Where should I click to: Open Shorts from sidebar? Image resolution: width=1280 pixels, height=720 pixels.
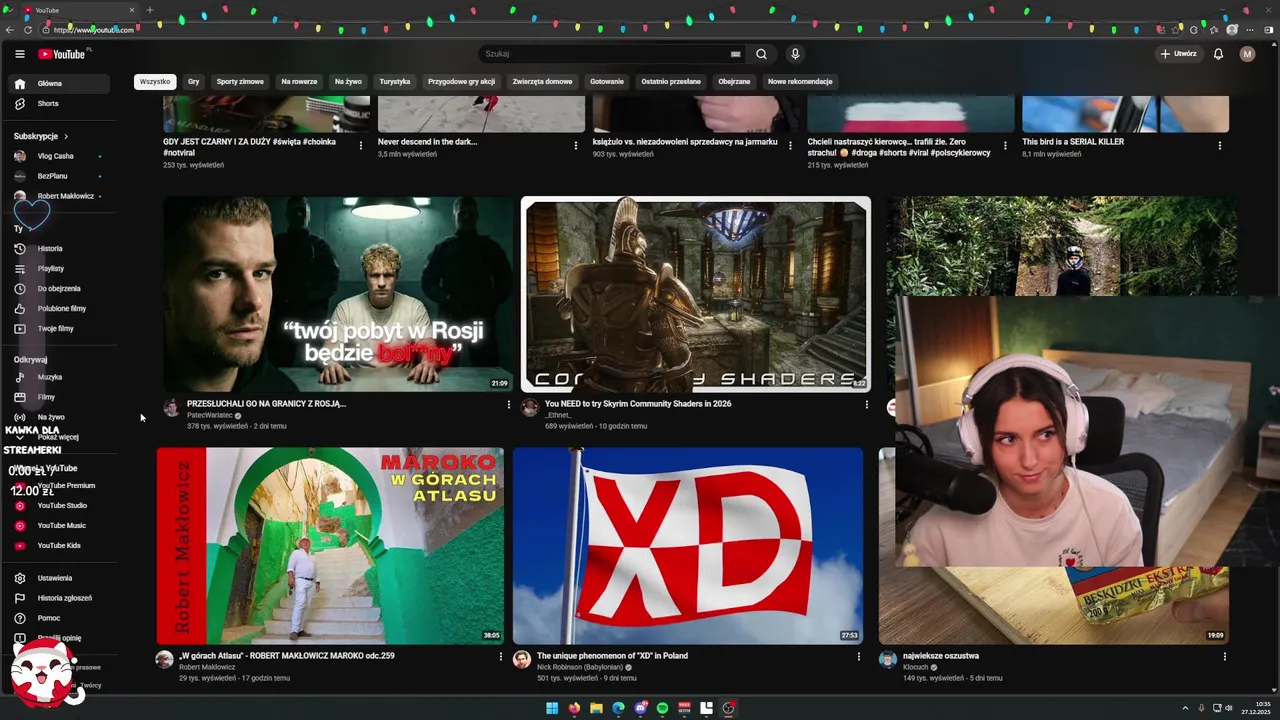[x=60, y=104]
